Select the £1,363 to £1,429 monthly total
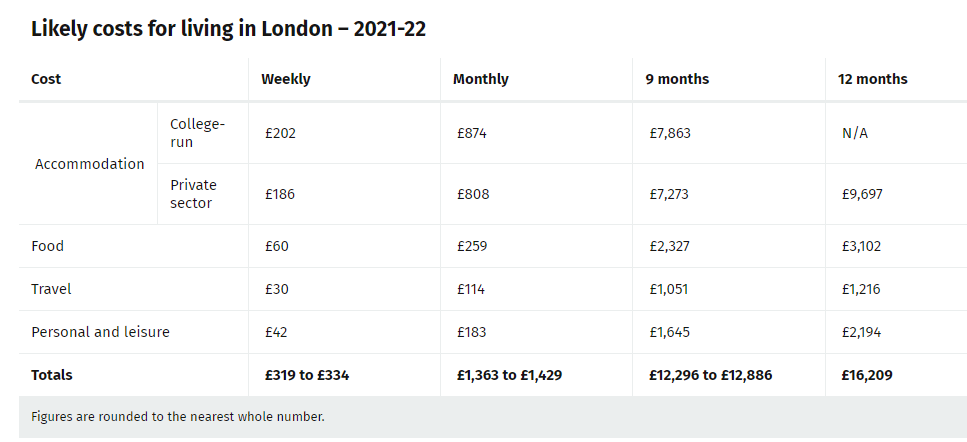 click(509, 375)
